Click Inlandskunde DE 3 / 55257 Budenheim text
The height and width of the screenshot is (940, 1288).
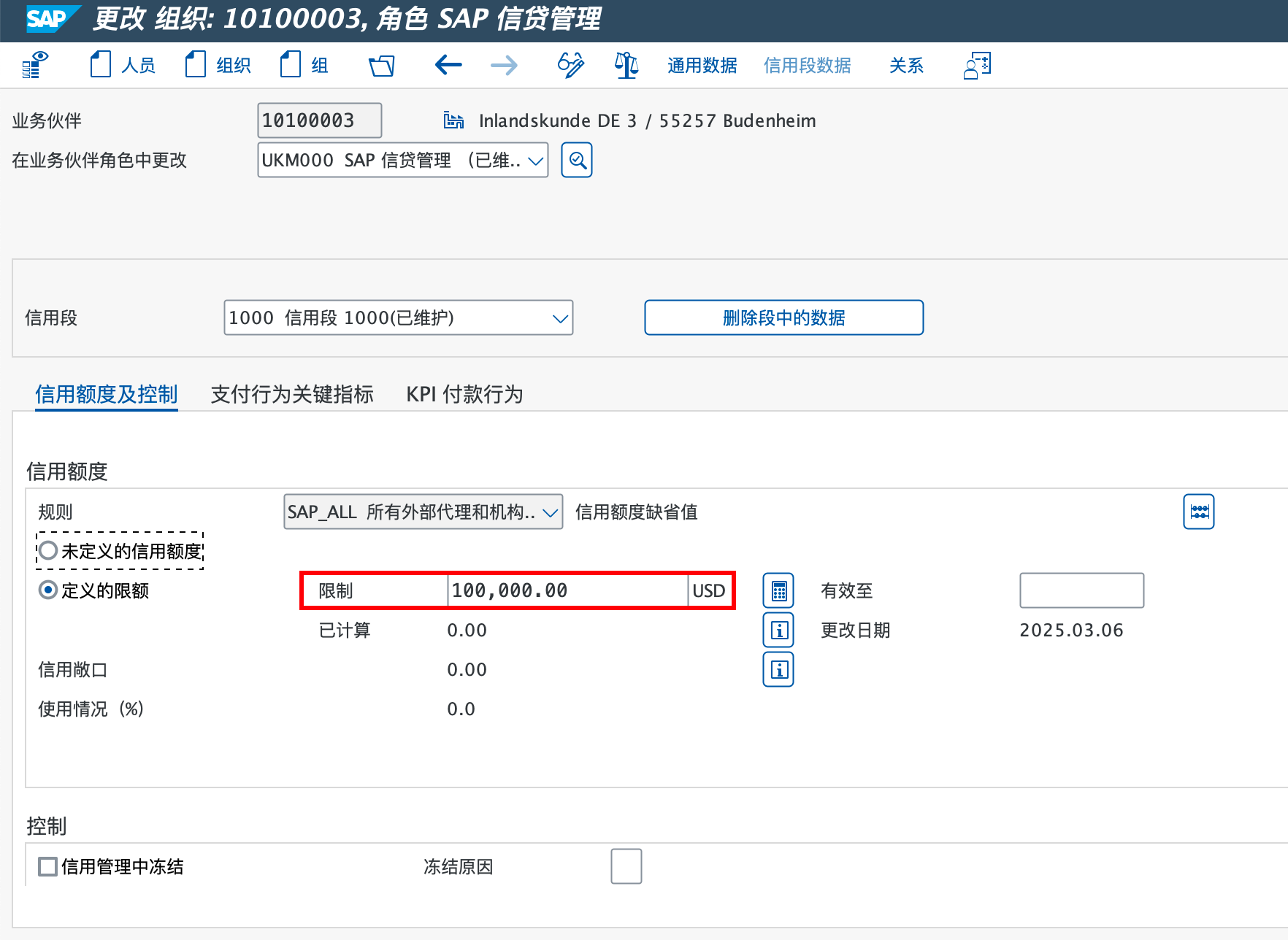coord(647,120)
